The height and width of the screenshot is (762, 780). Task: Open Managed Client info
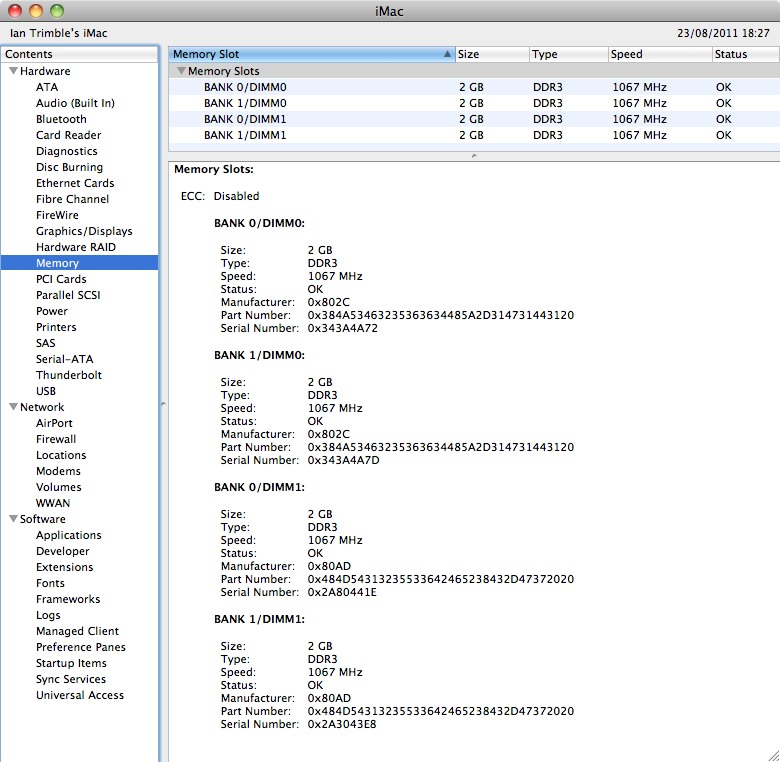click(x=77, y=631)
